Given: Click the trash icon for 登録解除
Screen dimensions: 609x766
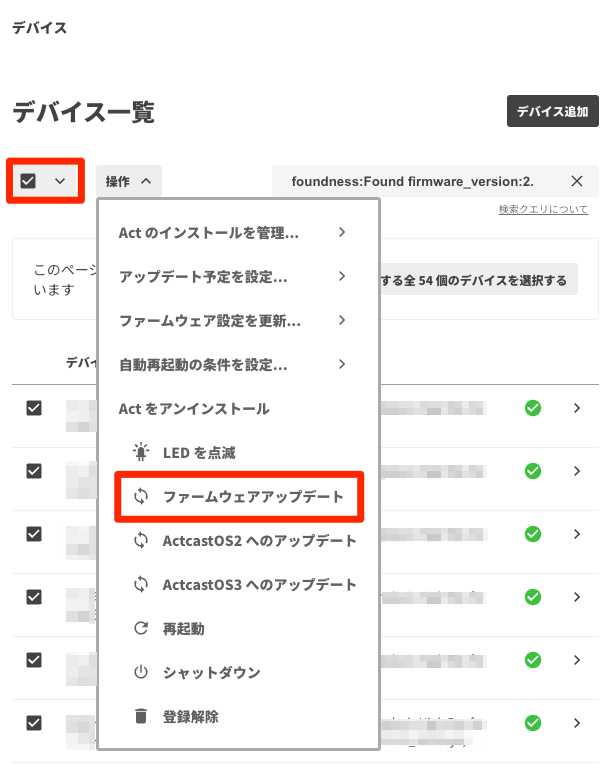Looking at the screenshot, I should (141, 716).
